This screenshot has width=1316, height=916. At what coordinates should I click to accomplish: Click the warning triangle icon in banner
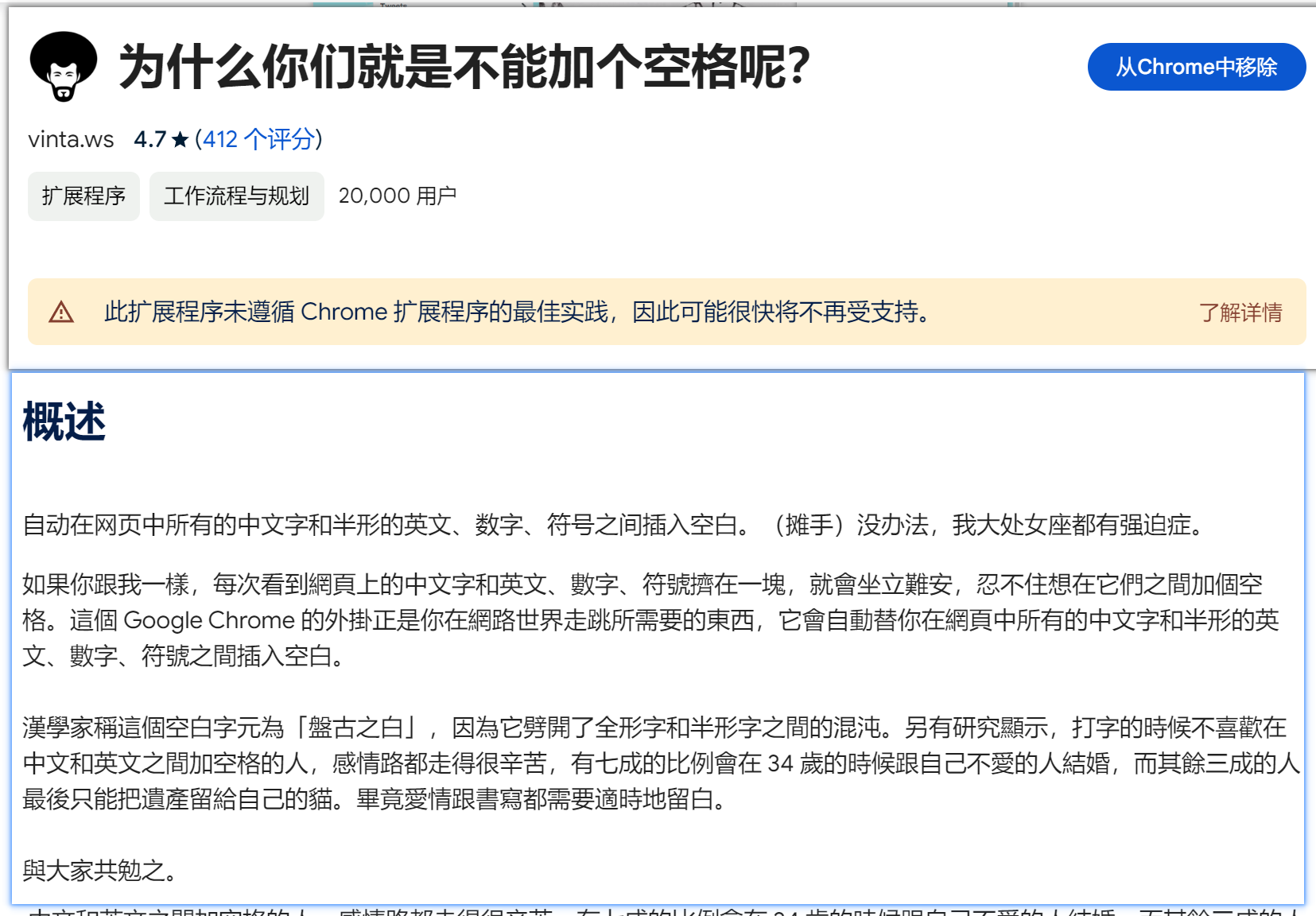coord(61,312)
